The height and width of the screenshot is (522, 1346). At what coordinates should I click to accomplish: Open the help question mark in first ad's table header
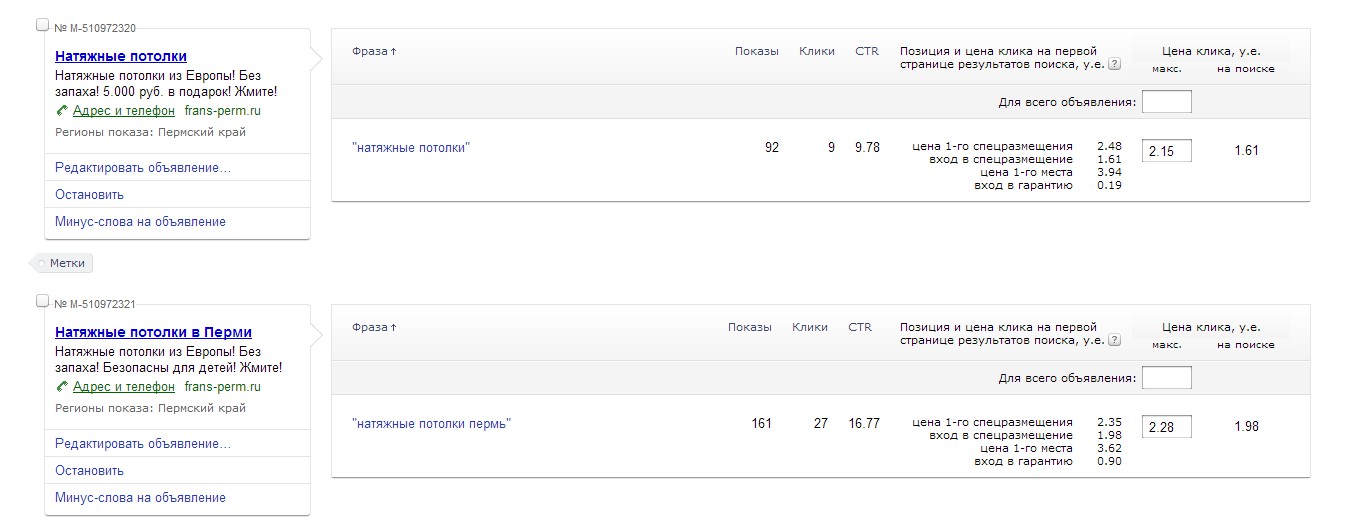(1114, 64)
